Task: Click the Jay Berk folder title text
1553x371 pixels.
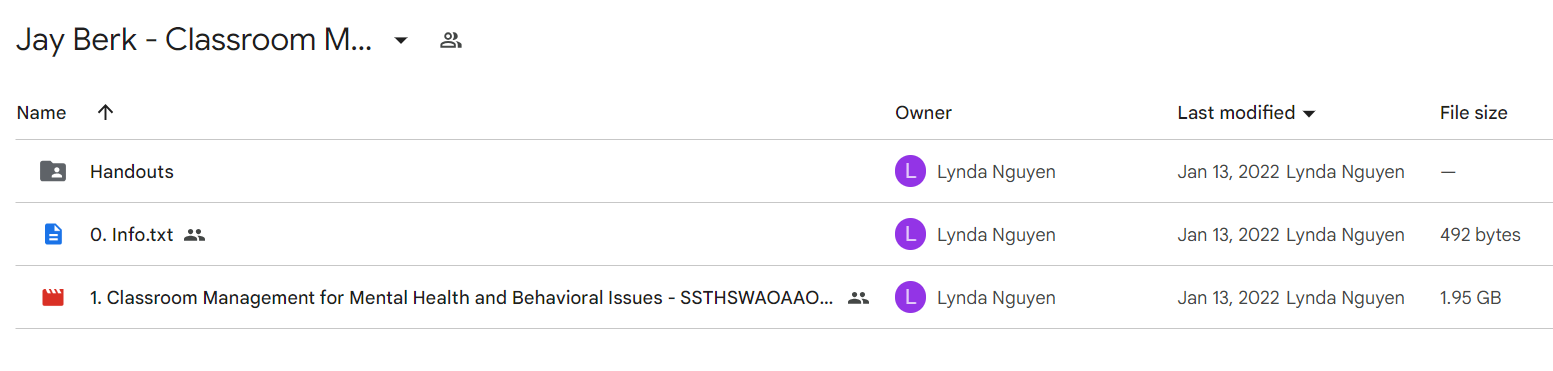Action: (195, 41)
